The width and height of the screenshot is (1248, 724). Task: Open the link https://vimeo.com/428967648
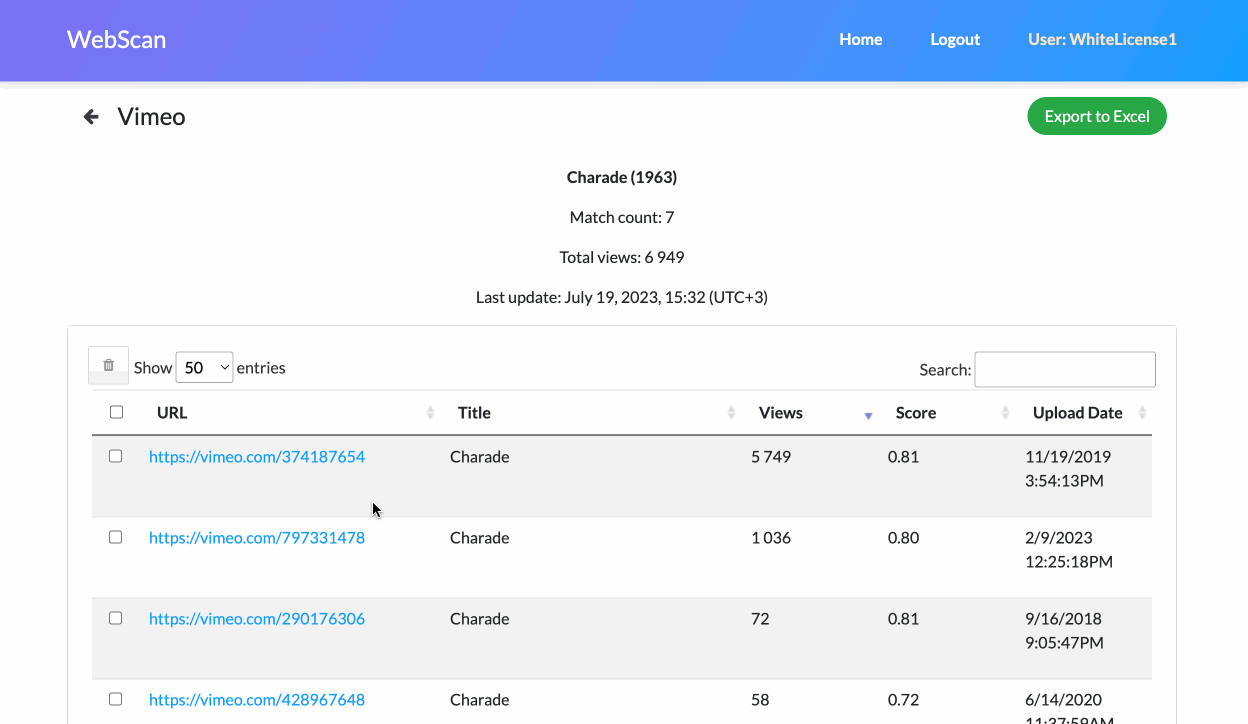click(256, 699)
